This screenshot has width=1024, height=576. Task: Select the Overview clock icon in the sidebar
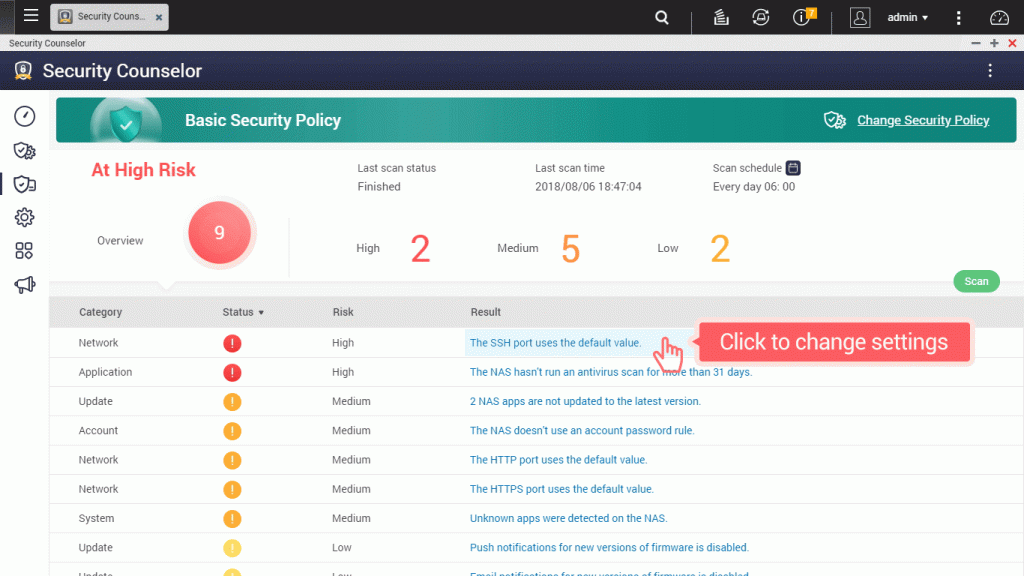click(24, 116)
